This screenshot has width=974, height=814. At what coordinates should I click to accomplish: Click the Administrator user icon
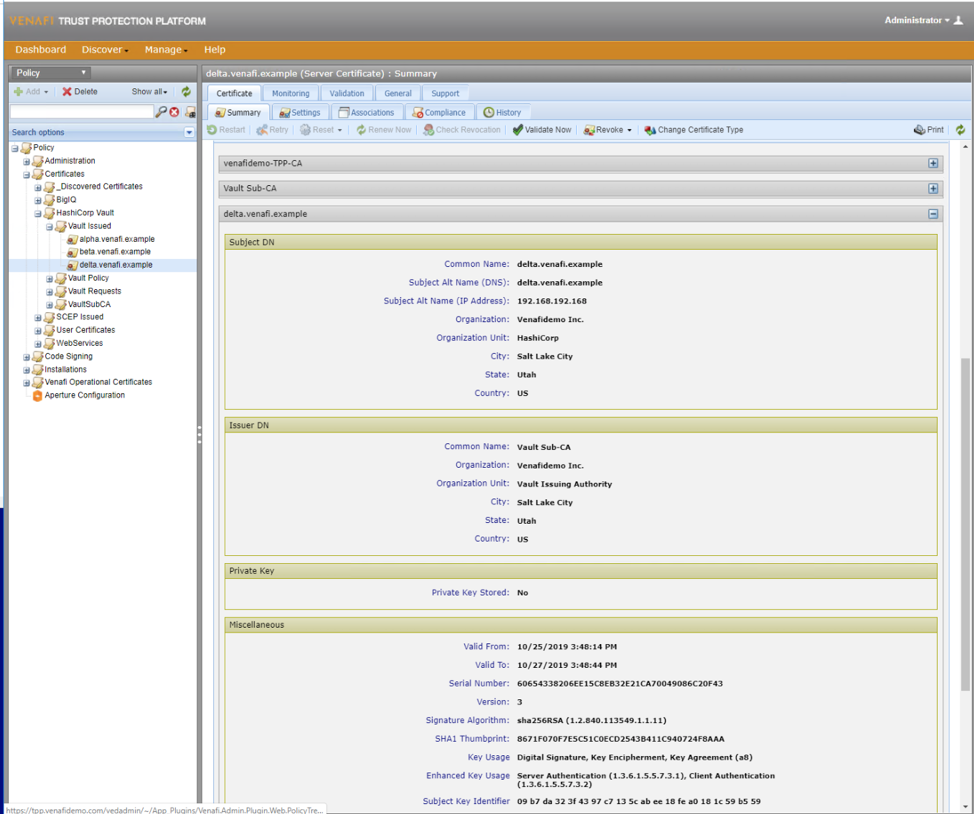pyautogui.click(x=958, y=21)
